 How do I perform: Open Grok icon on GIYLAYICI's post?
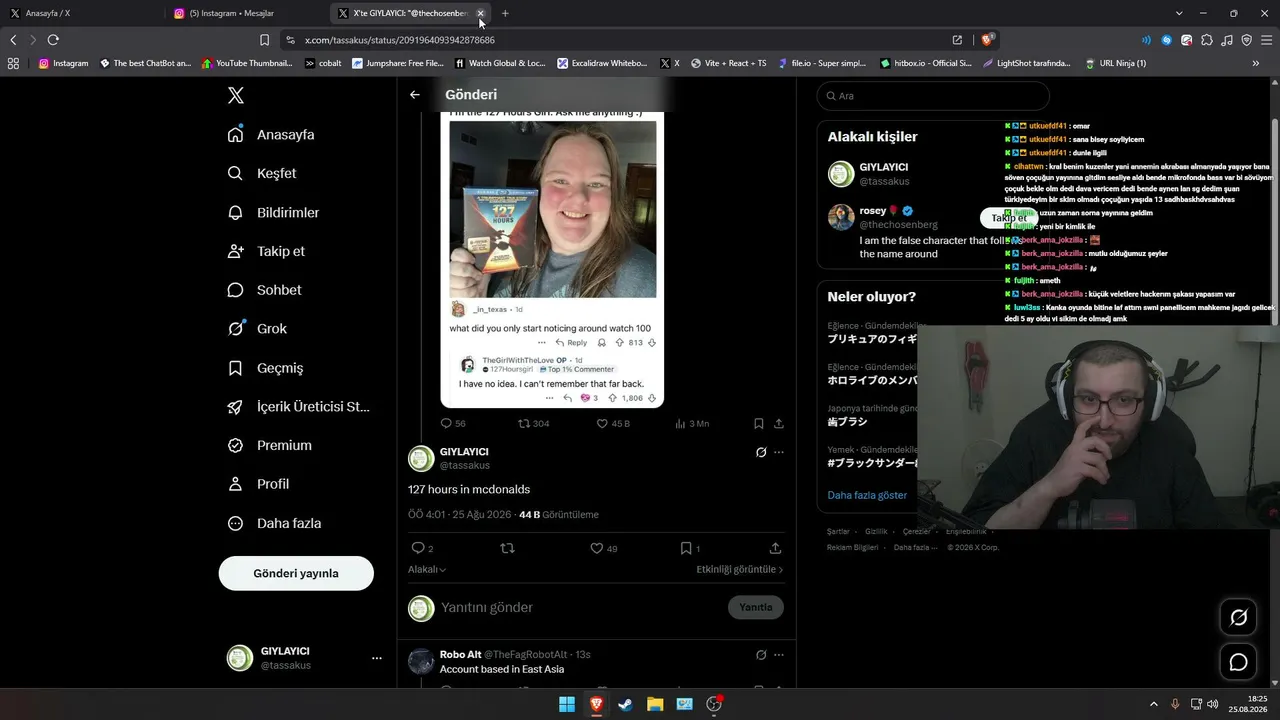coord(761,452)
